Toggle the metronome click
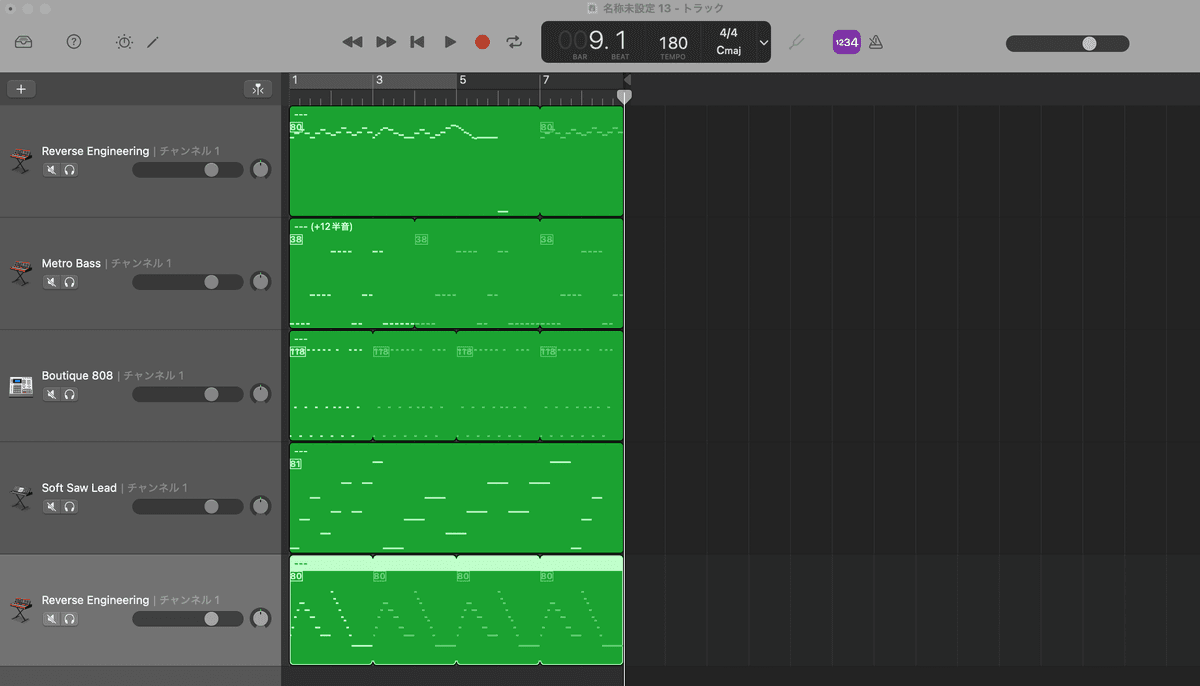This screenshot has width=1200, height=686. (876, 42)
